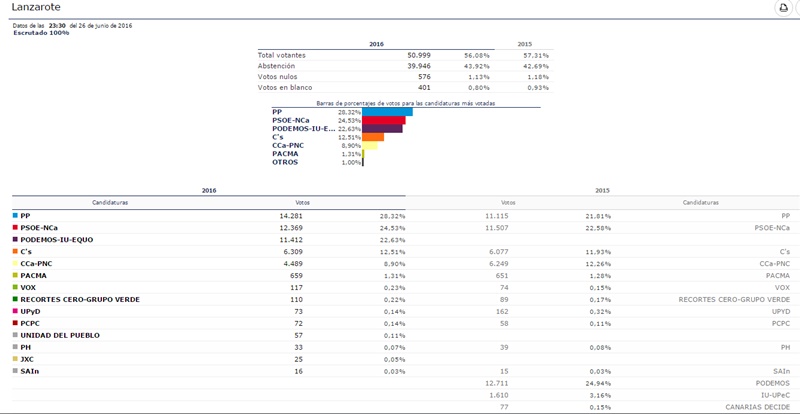Click the green VOX color square
This screenshot has height=414, width=800.
point(15,287)
